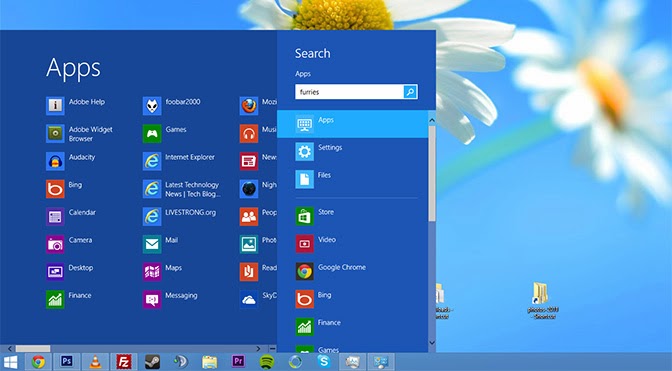Open the Games app in Apps list
This screenshot has width=672, height=371.
(165, 134)
